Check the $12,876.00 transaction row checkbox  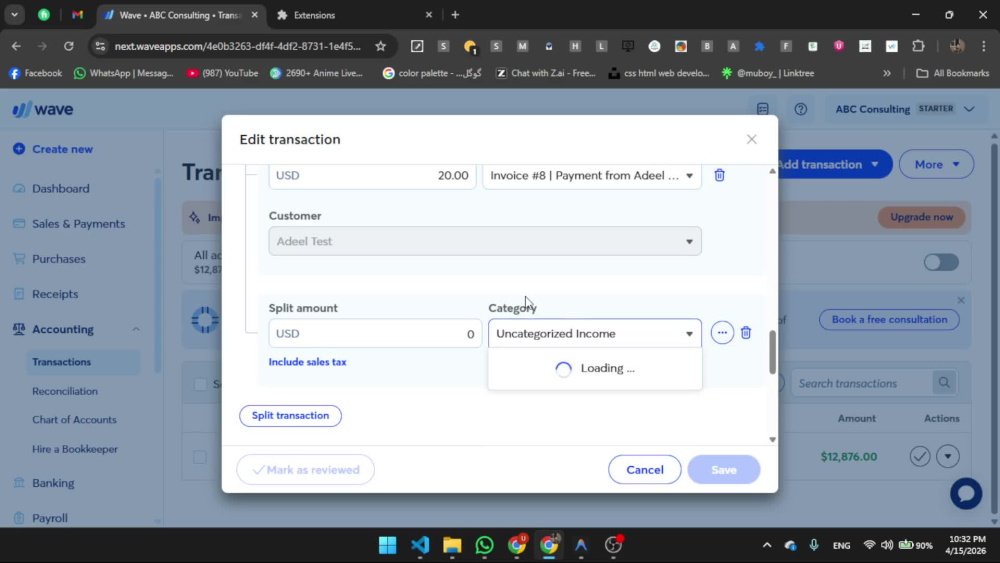point(200,457)
